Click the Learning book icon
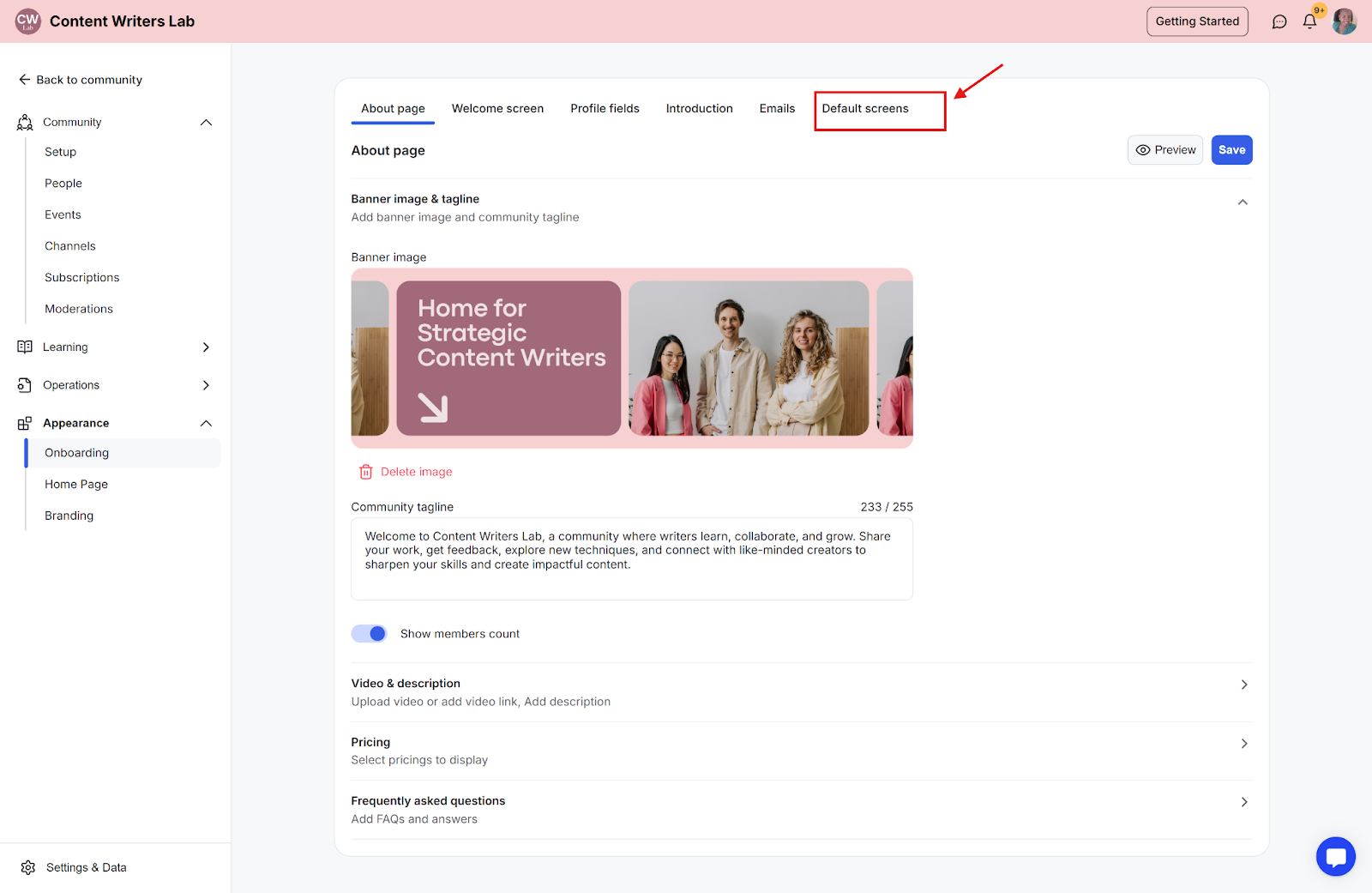Image resolution: width=1372 pixels, height=893 pixels. [25, 347]
